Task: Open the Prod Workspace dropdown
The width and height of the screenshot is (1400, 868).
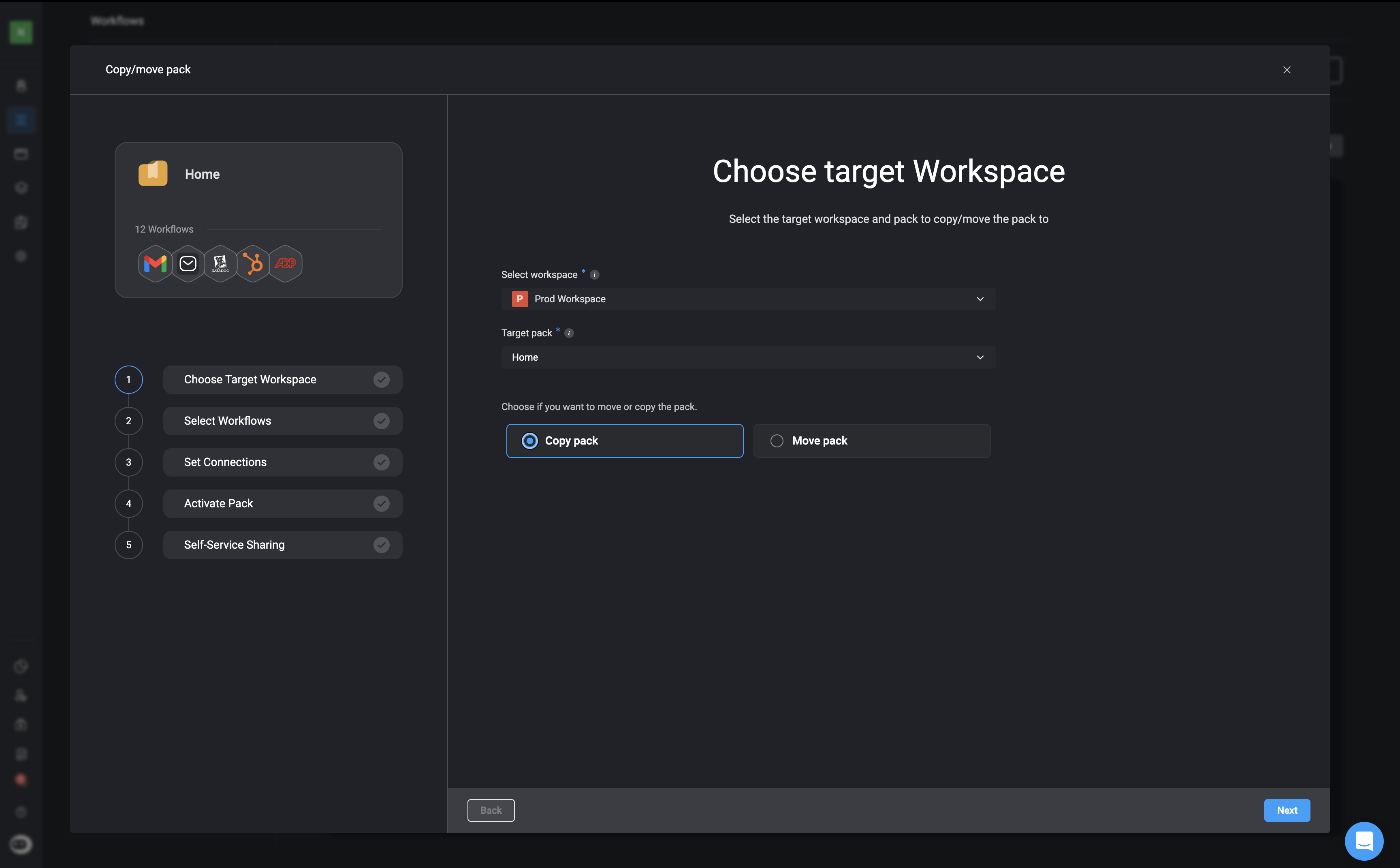Action: tap(748, 299)
